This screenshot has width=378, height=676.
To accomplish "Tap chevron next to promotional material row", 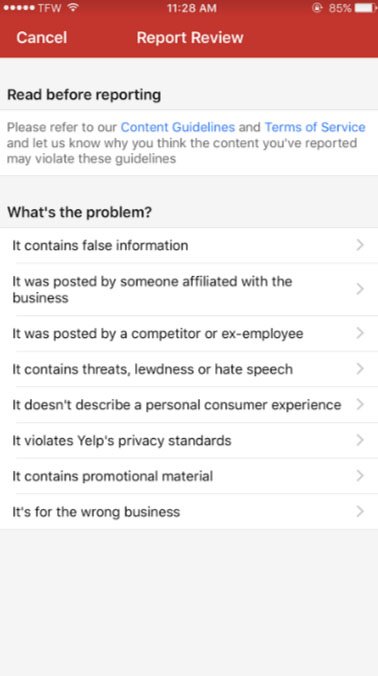I will [x=360, y=476].
